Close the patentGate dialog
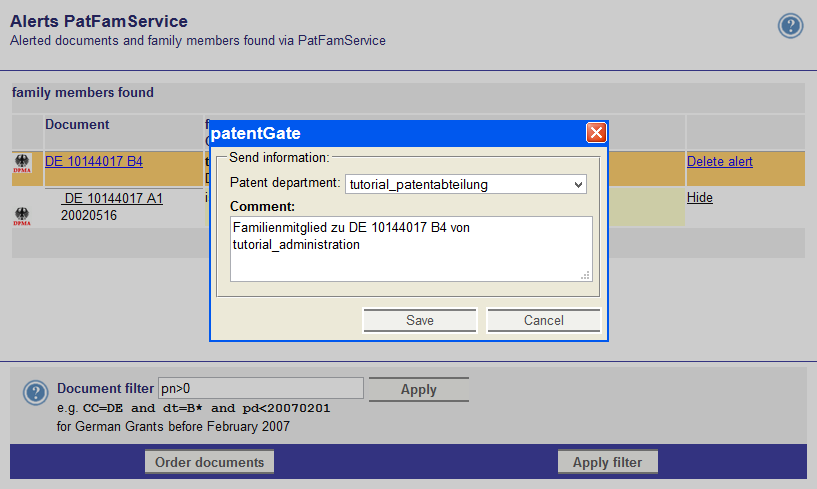The width and height of the screenshot is (817, 489). 596,132
